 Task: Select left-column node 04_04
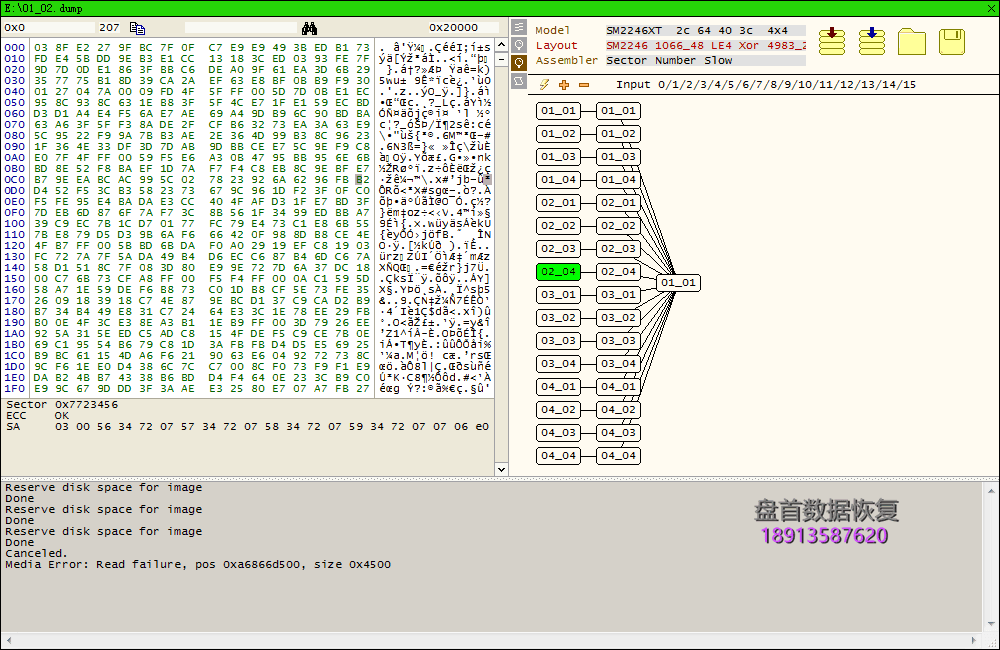point(558,455)
